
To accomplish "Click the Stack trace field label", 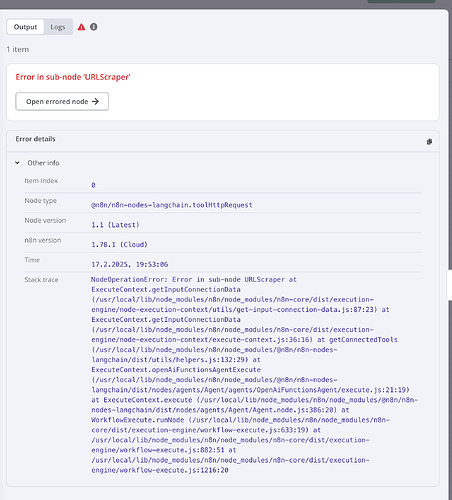I will point(41,280).
